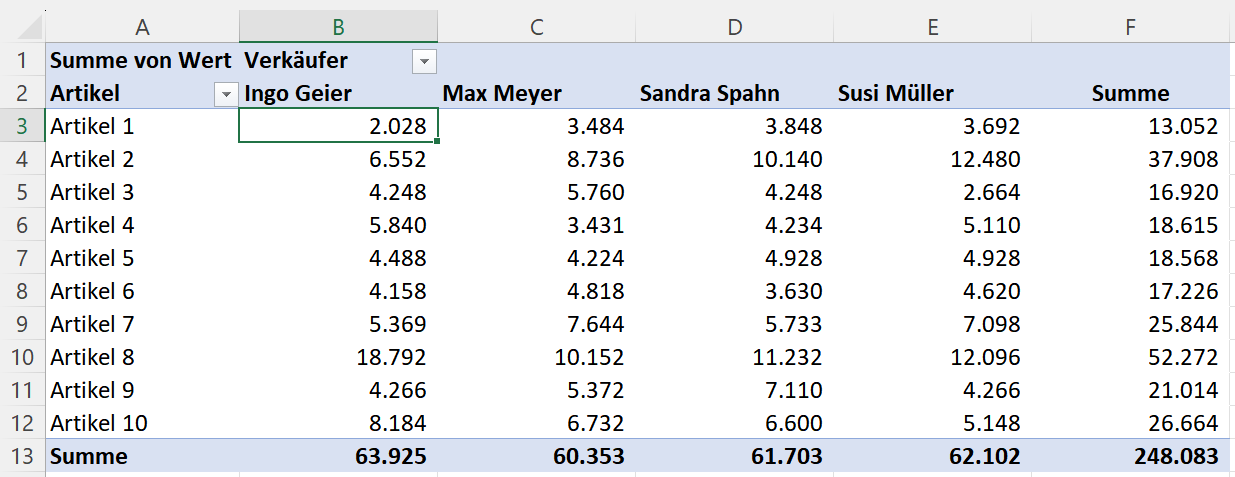
Task: Select column B header
Action: tap(339, 28)
